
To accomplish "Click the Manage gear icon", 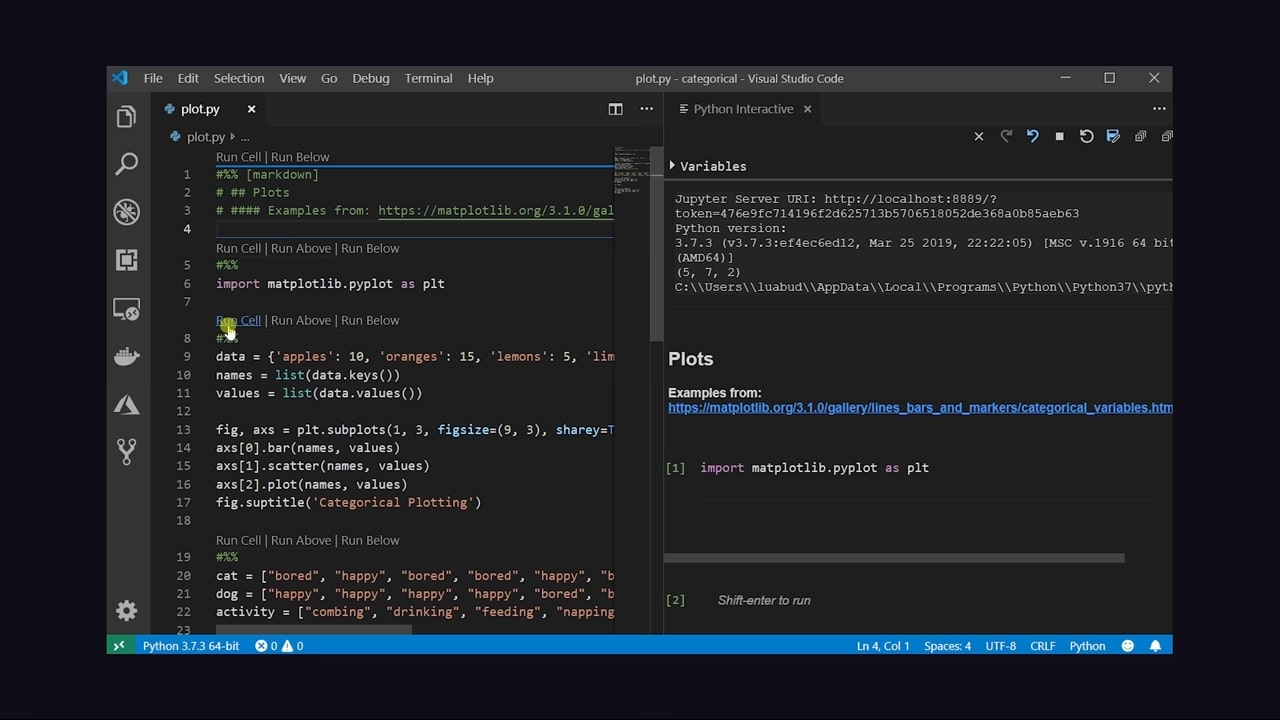I will 126,610.
